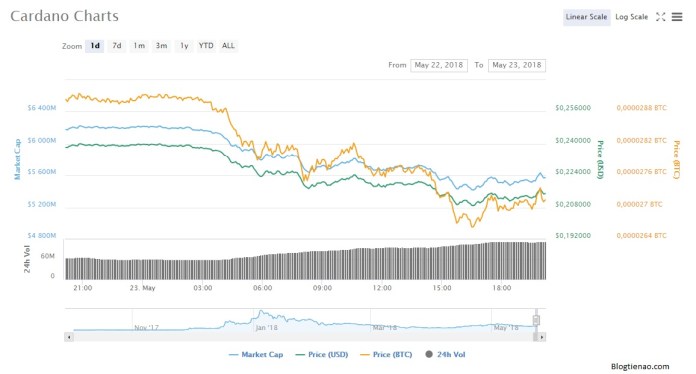Click the Jan '18 navigator label
696x374 pixels.
[266, 328]
